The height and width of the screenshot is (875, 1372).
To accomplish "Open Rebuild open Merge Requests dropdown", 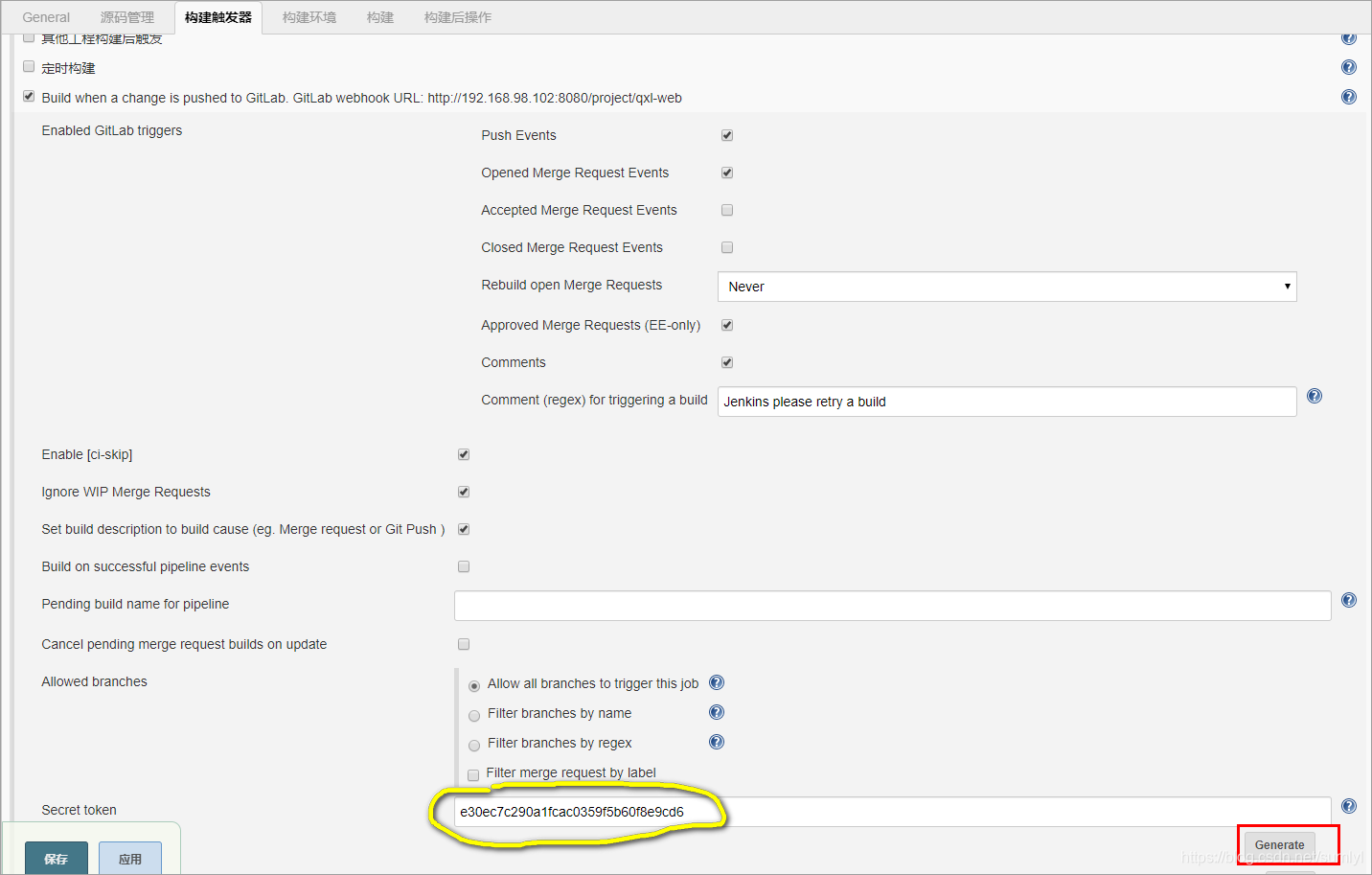I will 1007,287.
